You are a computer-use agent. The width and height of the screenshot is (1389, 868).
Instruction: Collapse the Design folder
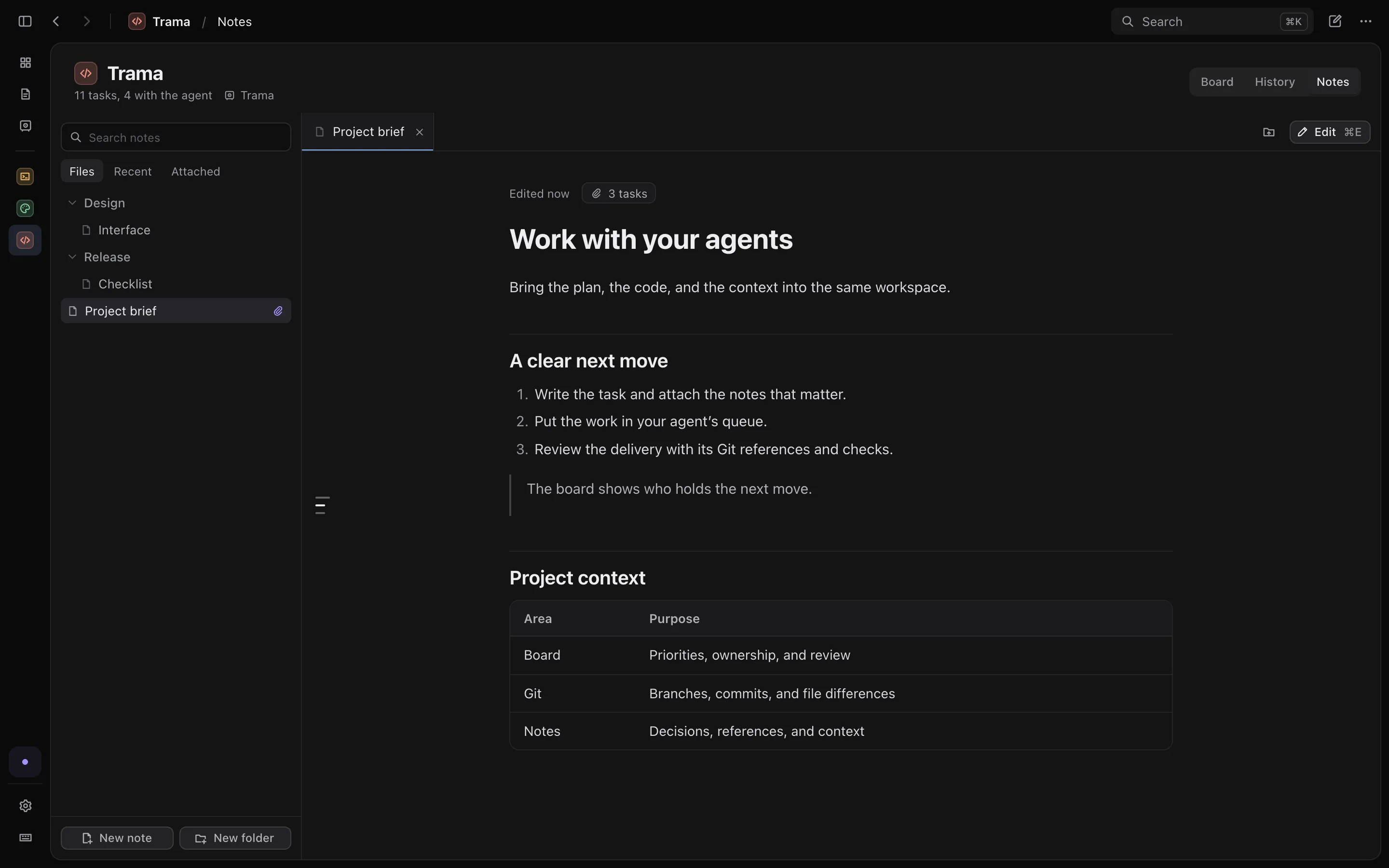click(72, 203)
